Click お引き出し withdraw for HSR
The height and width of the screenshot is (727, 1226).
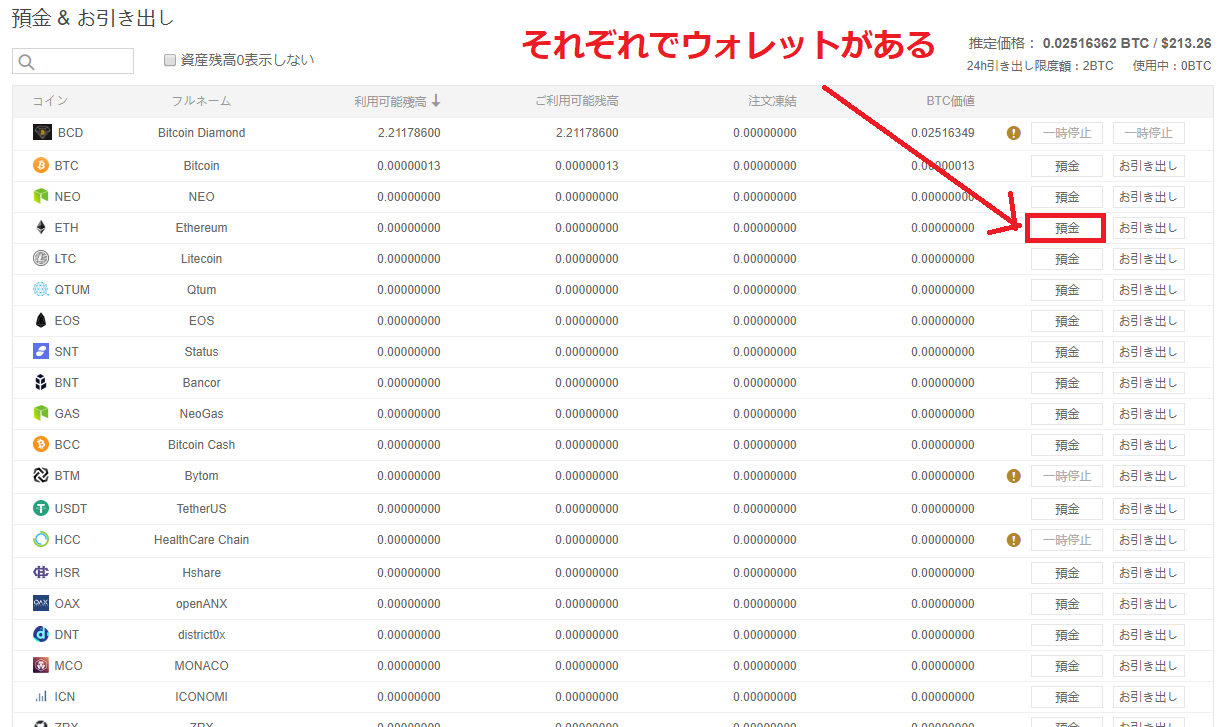(1149, 573)
